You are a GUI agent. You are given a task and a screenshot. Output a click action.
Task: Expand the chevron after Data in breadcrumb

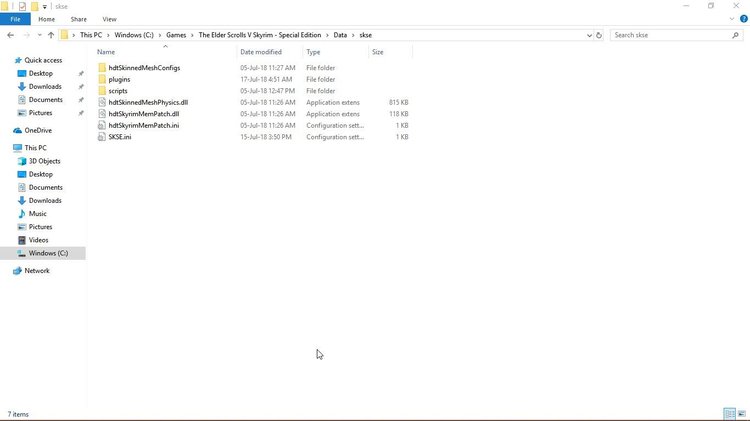tap(353, 35)
